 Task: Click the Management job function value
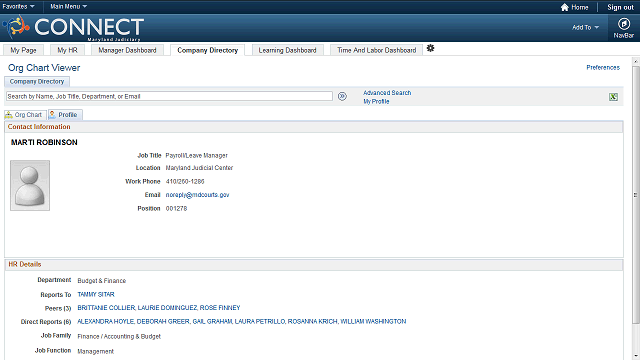(x=96, y=351)
